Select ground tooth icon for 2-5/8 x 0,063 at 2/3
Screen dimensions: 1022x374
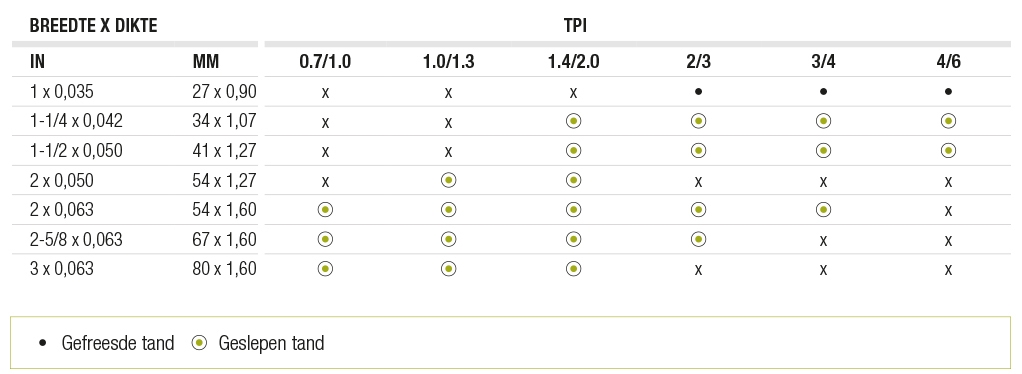pyautogui.click(x=698, y=240)
